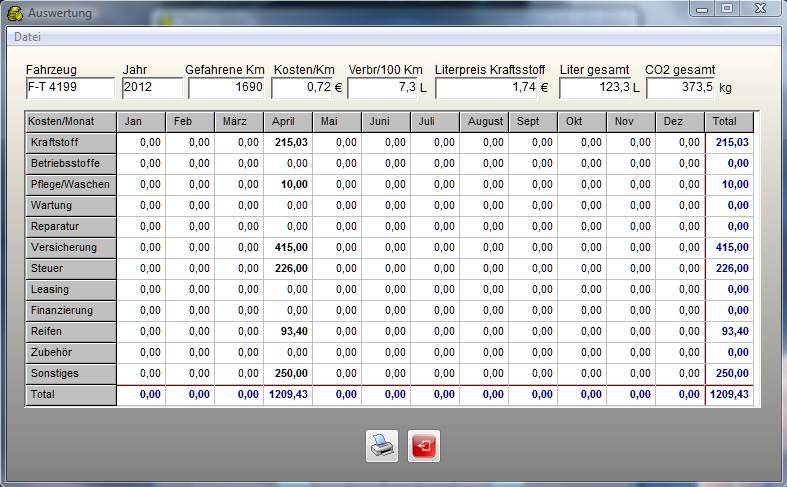The height and width of the screenshot is (487, 787).
Task: Click the blue 415,00 Versicherung total
Action: pos(729,248)
